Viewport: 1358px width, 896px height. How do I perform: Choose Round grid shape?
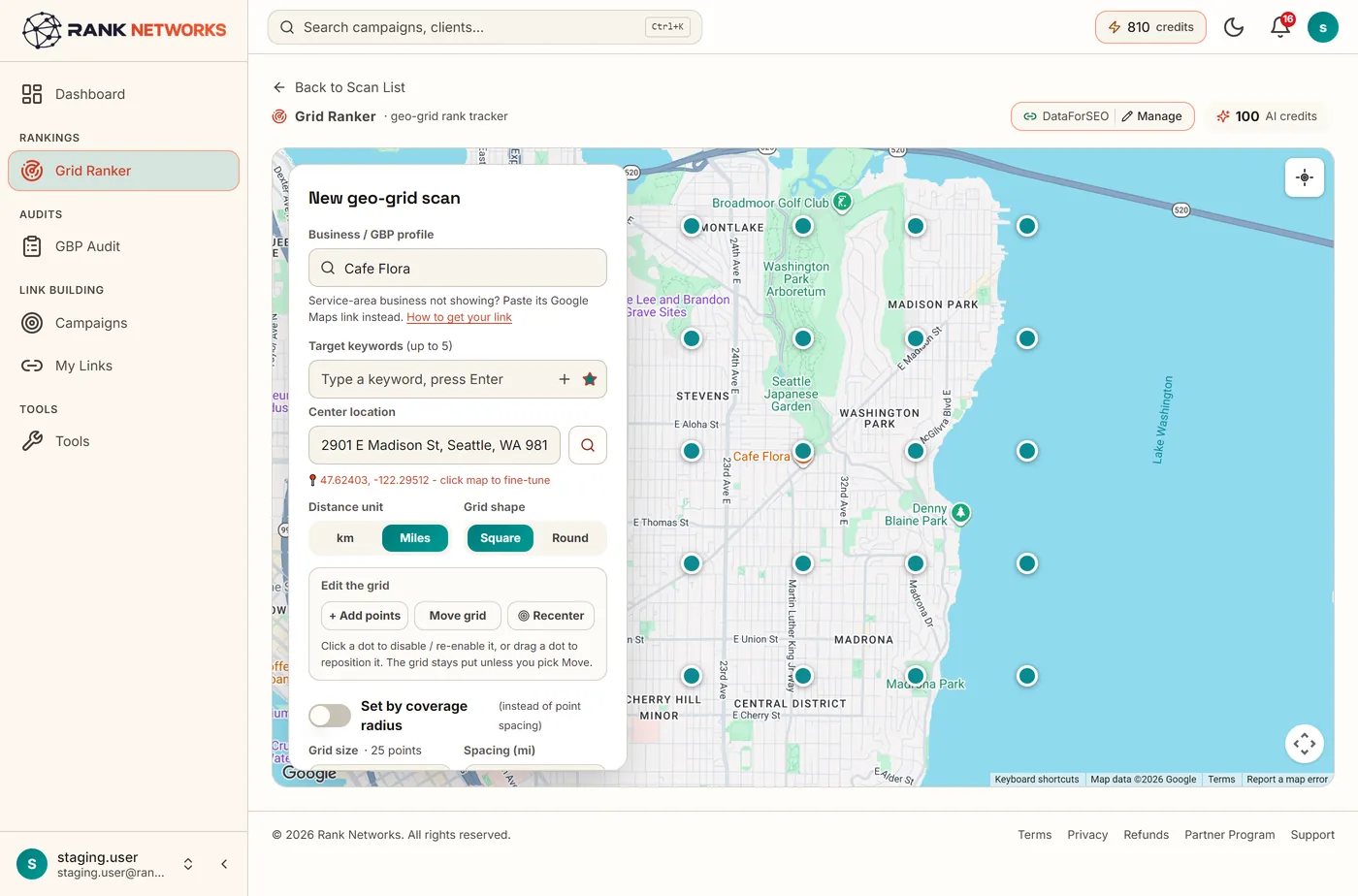[x=570, y=538]
